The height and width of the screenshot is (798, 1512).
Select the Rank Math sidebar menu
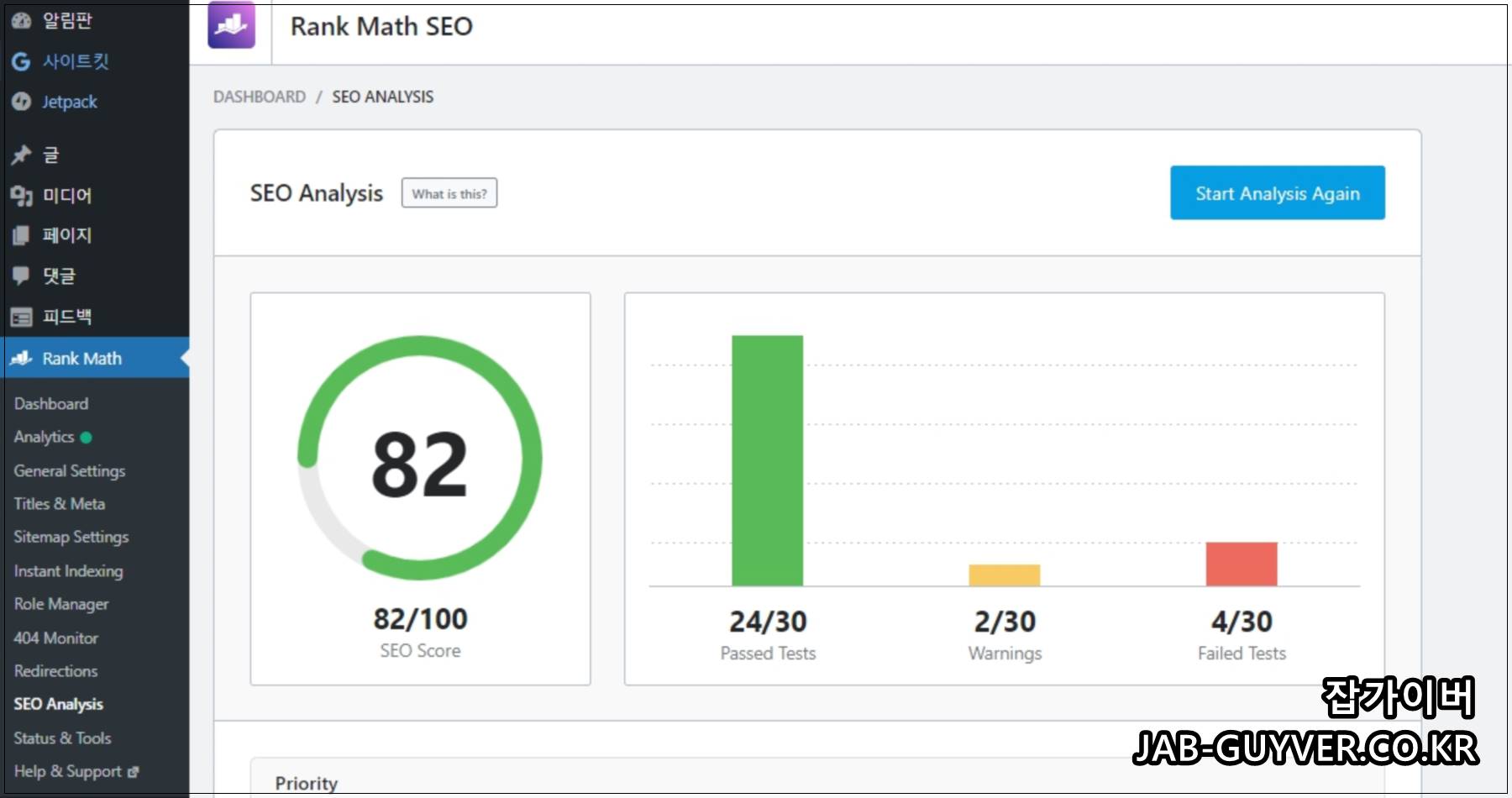(x=95, y=358)
